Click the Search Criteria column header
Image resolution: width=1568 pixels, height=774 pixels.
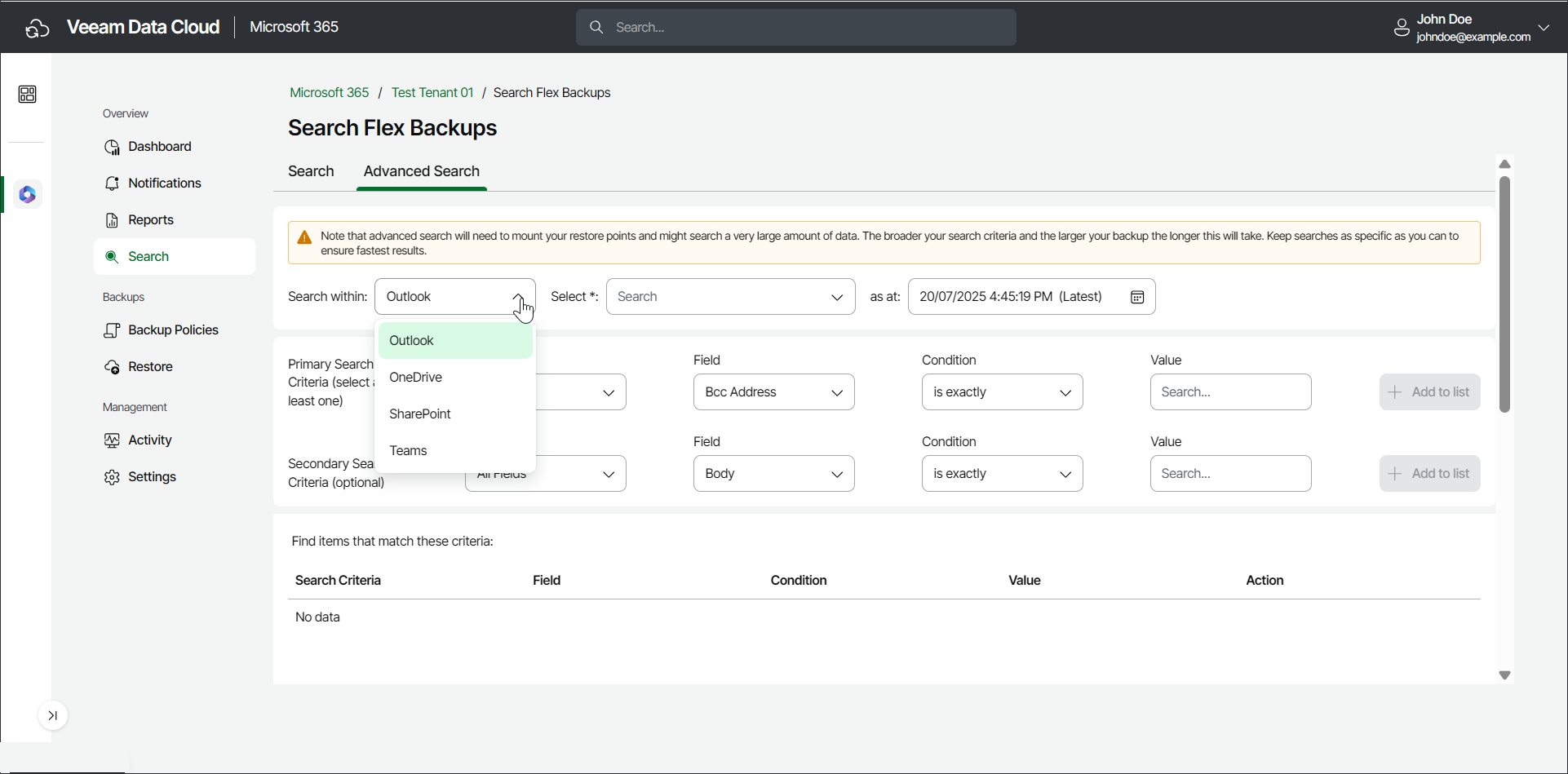[x=338, y=581]
